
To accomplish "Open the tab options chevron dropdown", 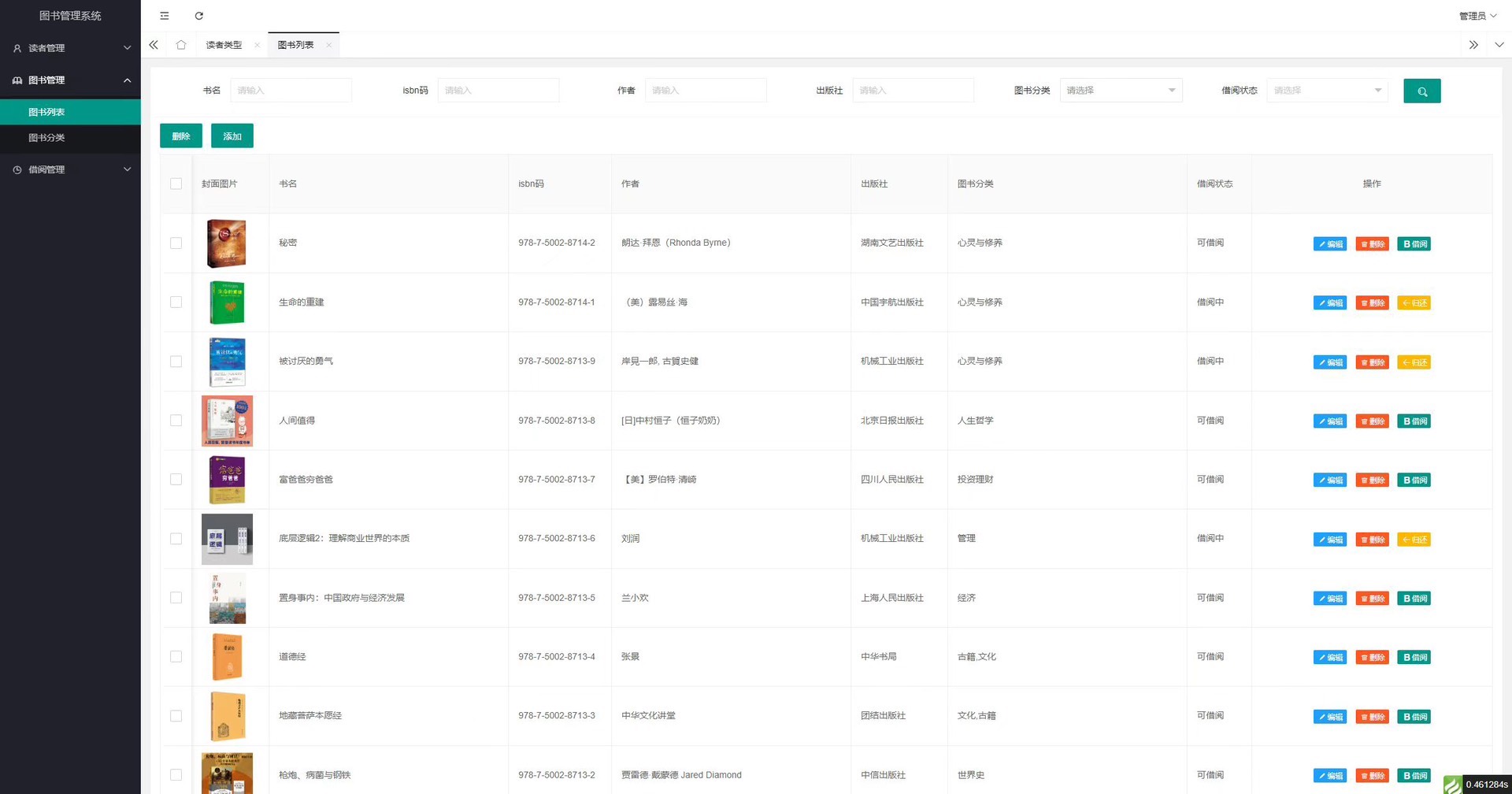I will click(1499, 45).
